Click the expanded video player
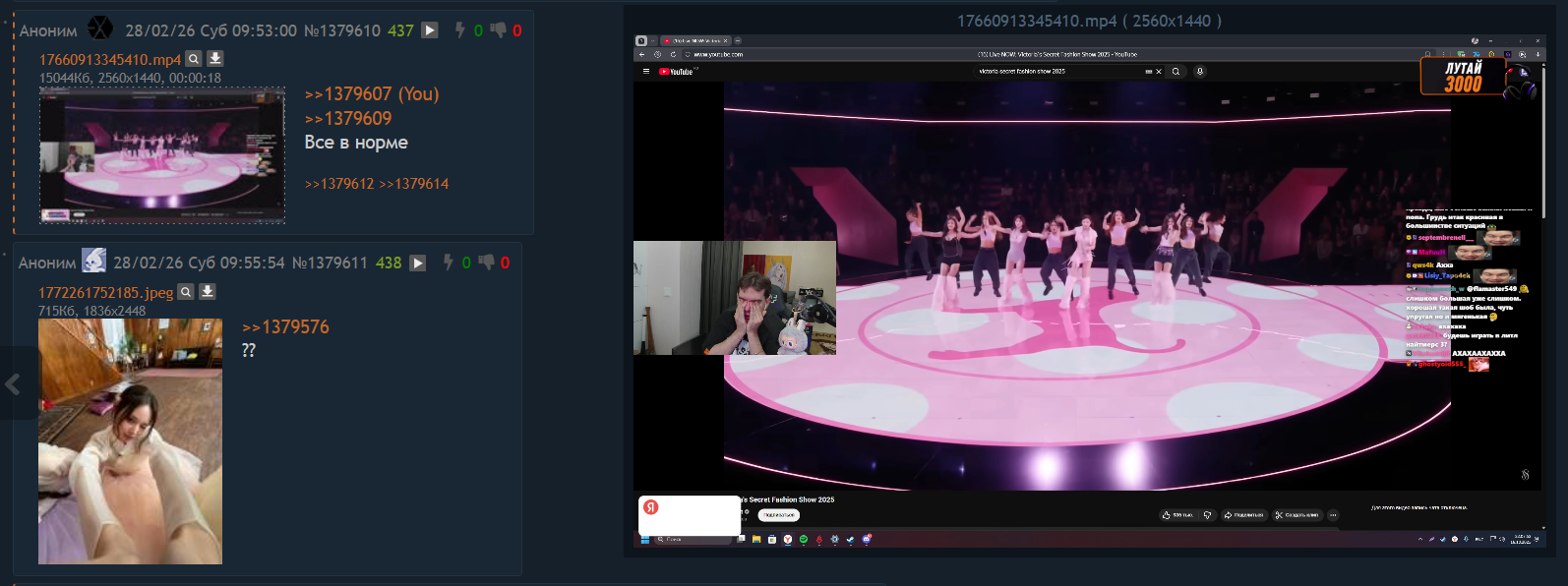The image size is (1568, 586). (1090, 291)
